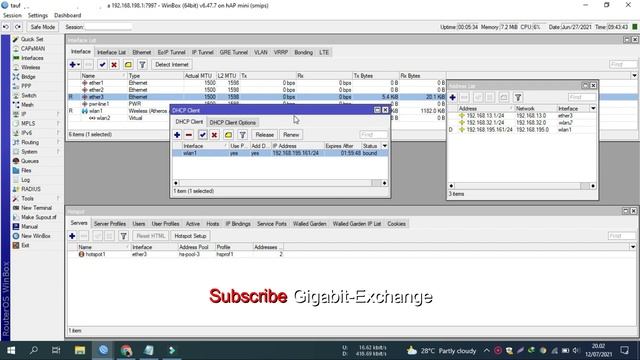Disable selected interface with red X
Image resolution: width=640 pixels, height=360 pixels.
tap(114, 64)
